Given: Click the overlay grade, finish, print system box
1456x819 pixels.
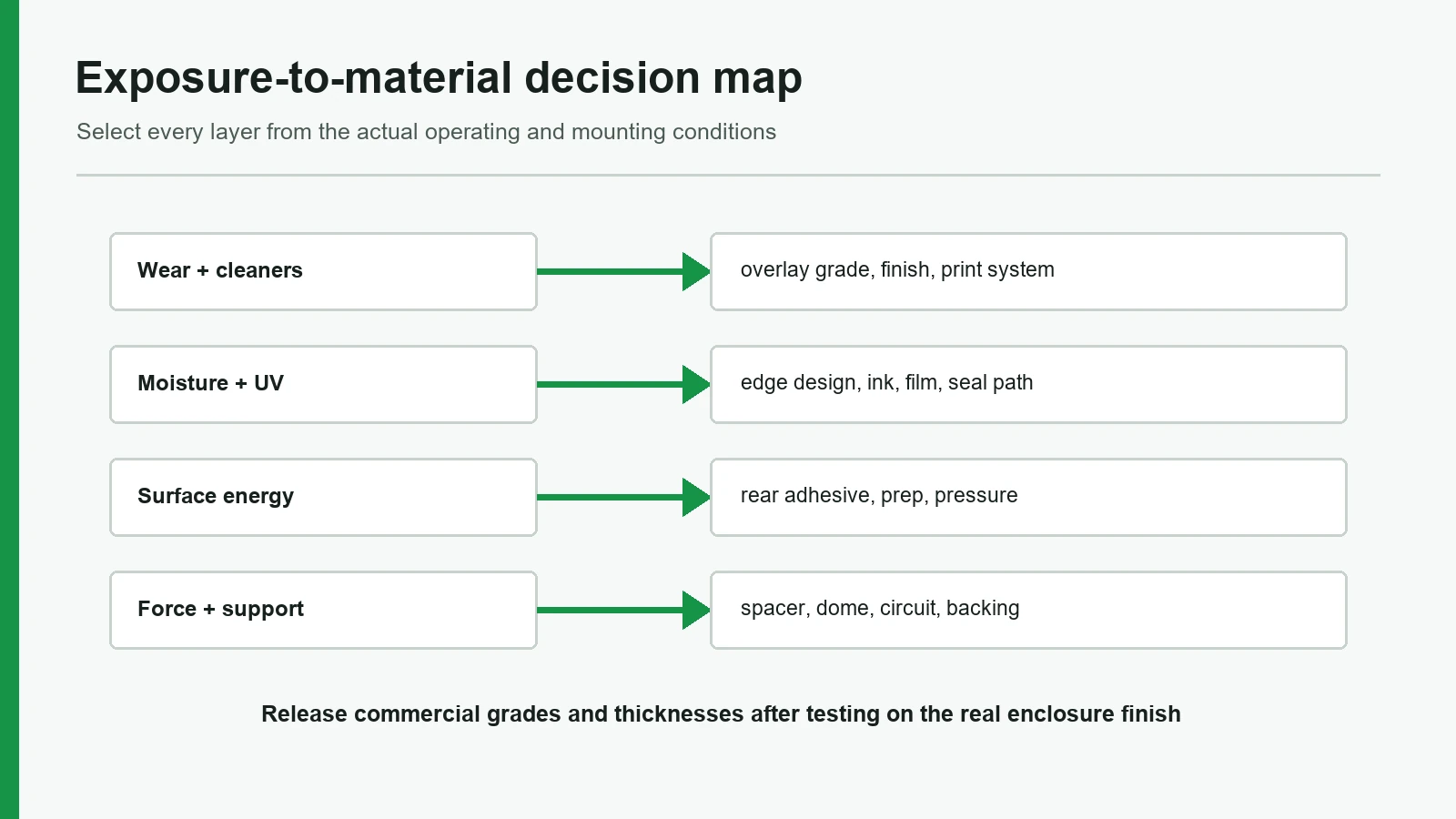Looking at the screenshot, I should click(1028, 271).
